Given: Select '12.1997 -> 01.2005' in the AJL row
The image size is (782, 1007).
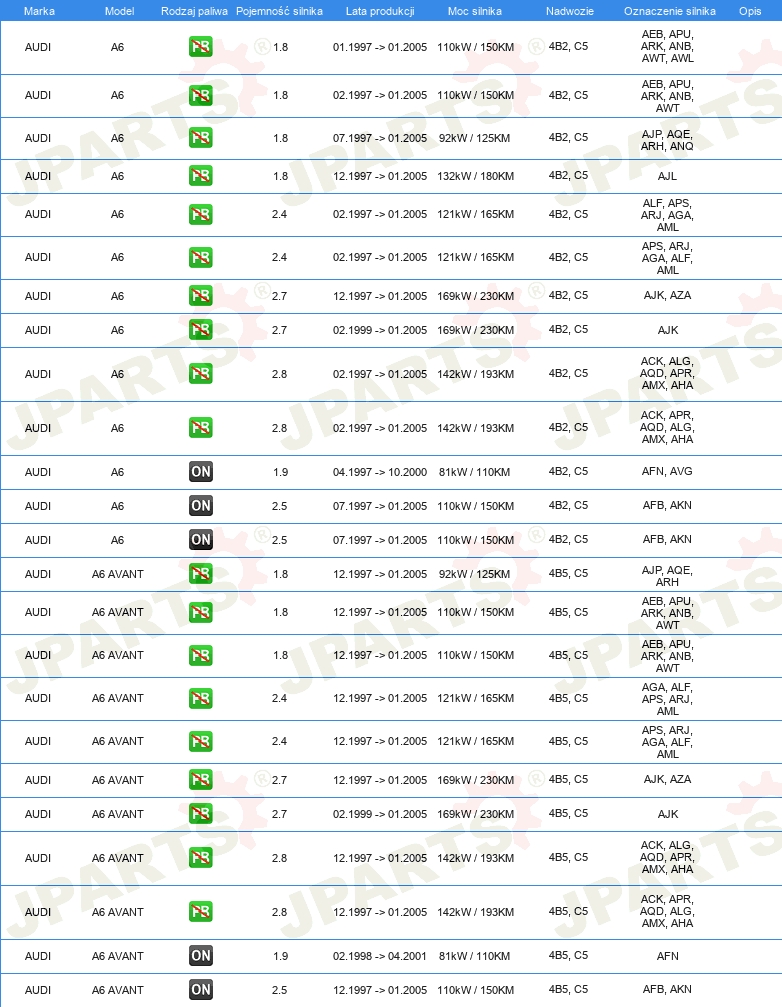Looking at the screenshot, I should point(380,176).
